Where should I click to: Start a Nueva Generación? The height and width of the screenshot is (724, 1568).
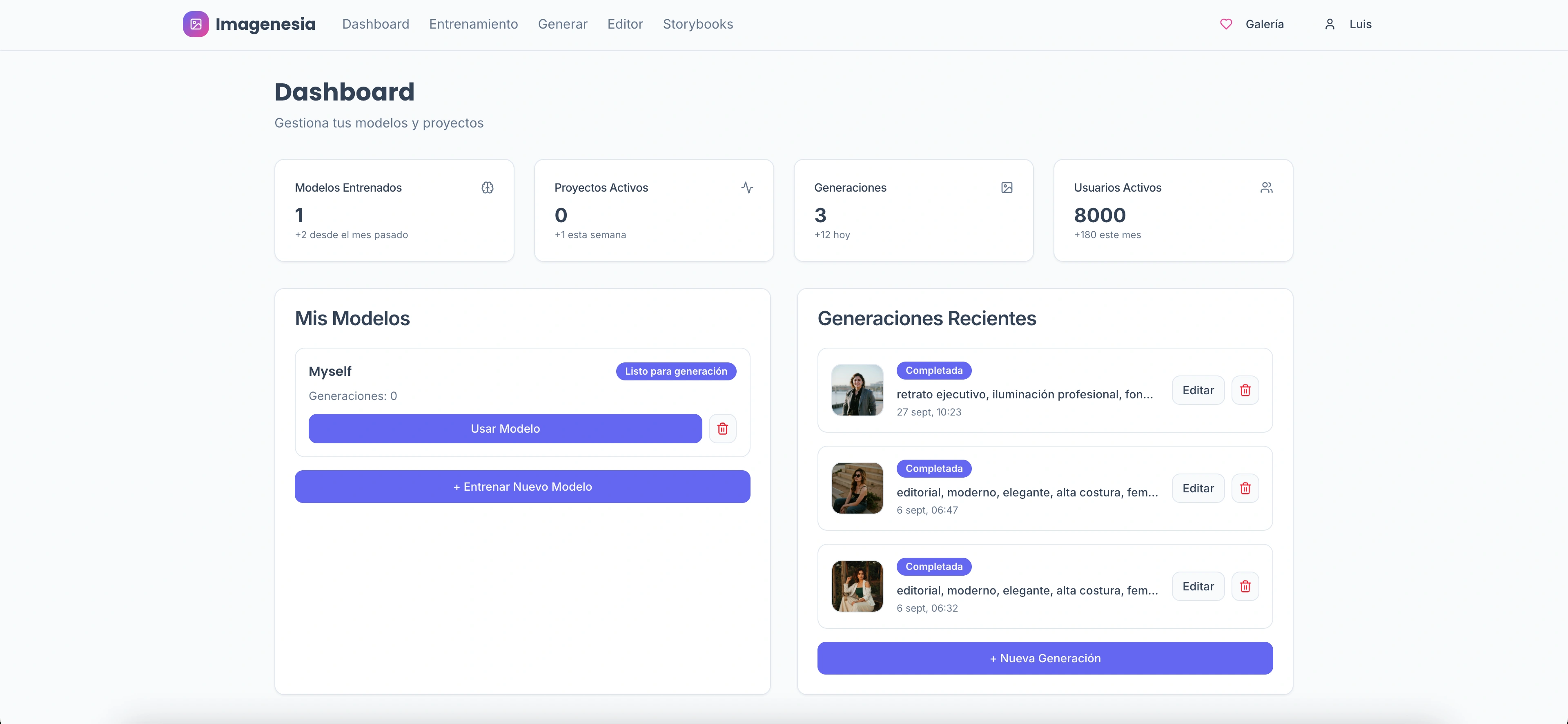tap(1045, 658)
